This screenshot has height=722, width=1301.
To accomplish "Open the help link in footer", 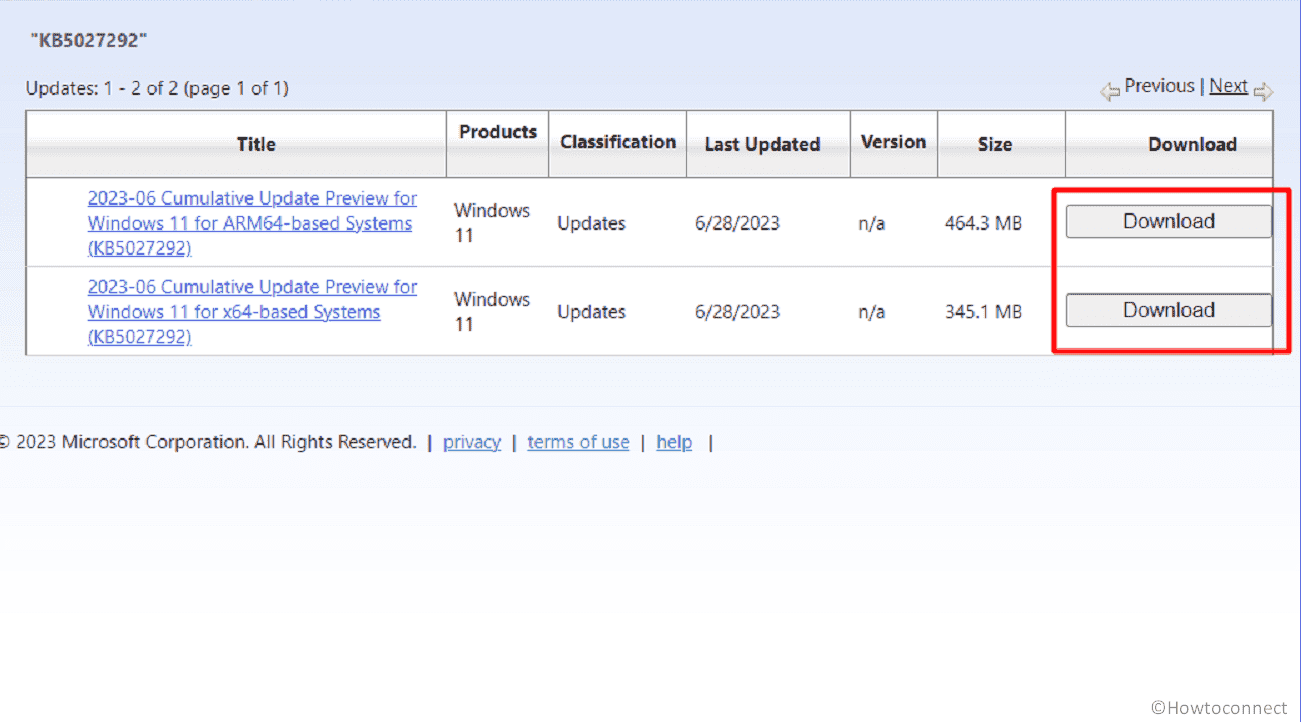I will 674,442.
